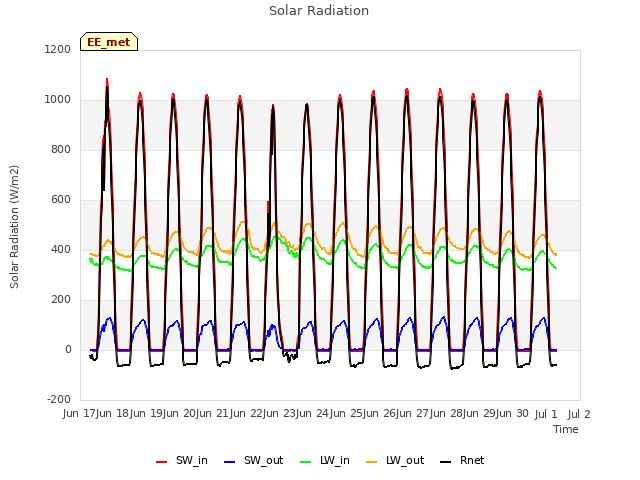The image size is (640, 480).
Task: Click the 800 y-axis tick label
Action: pos(61,149)
